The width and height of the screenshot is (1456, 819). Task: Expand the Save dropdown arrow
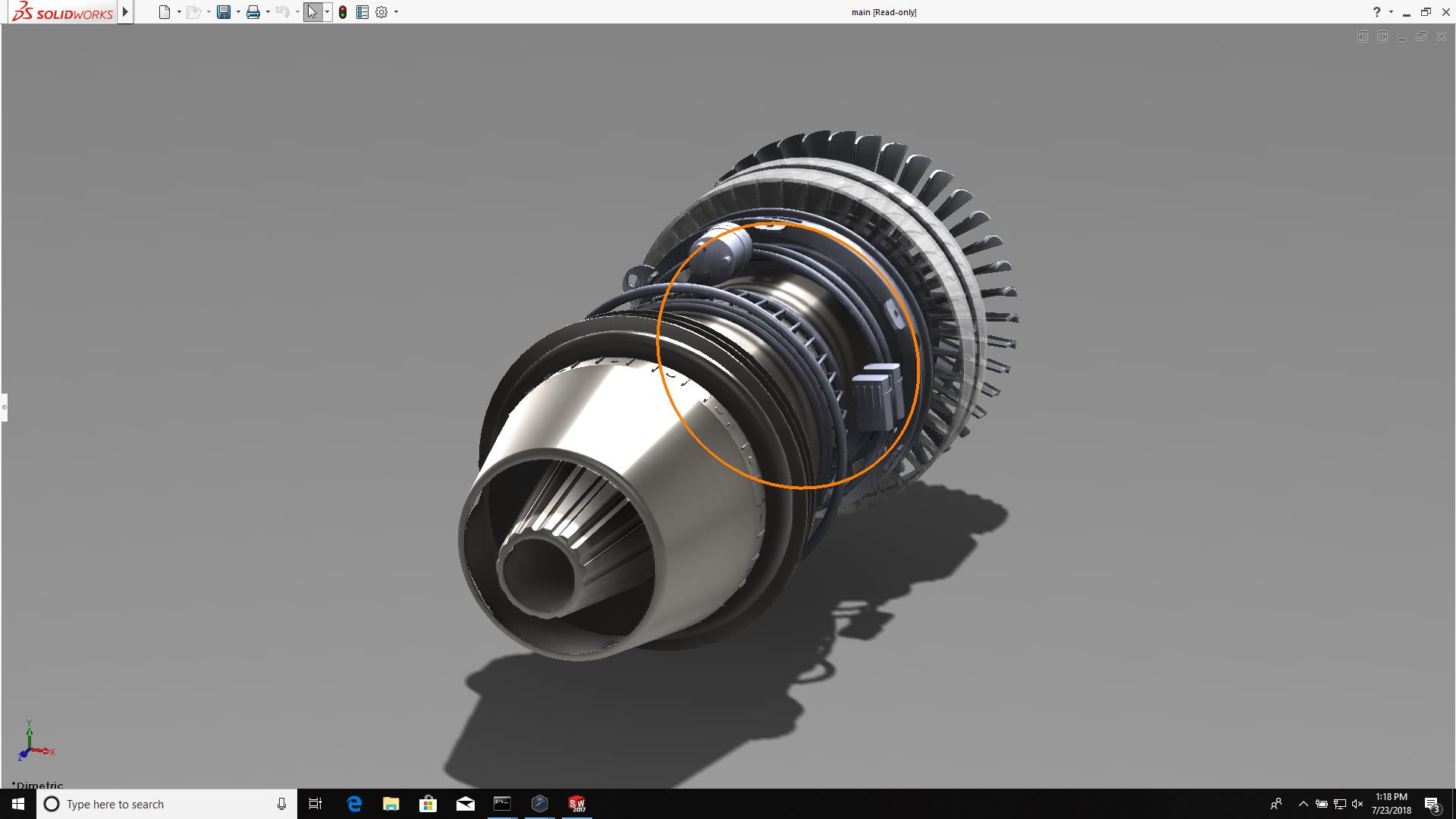238,12
